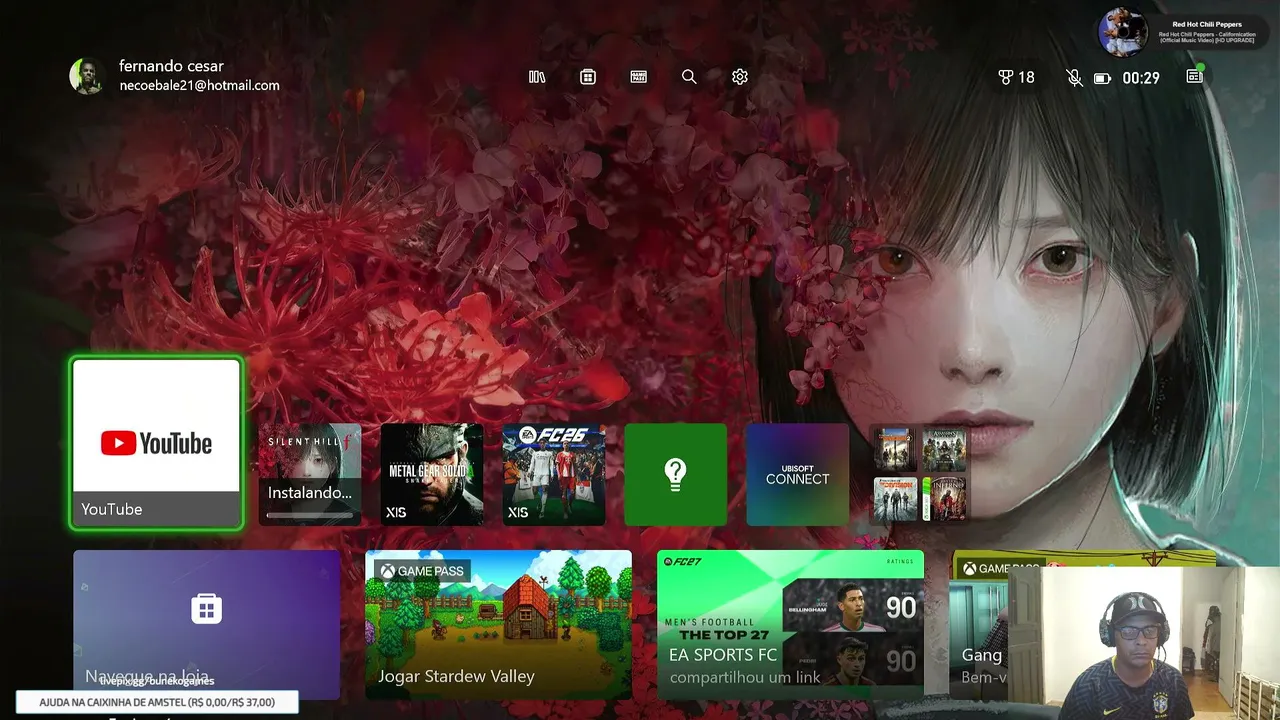This screenshot has height=720, width=1280.
Task: Open the Microsoft Store icon in the top bar
Action: point(588,77)
